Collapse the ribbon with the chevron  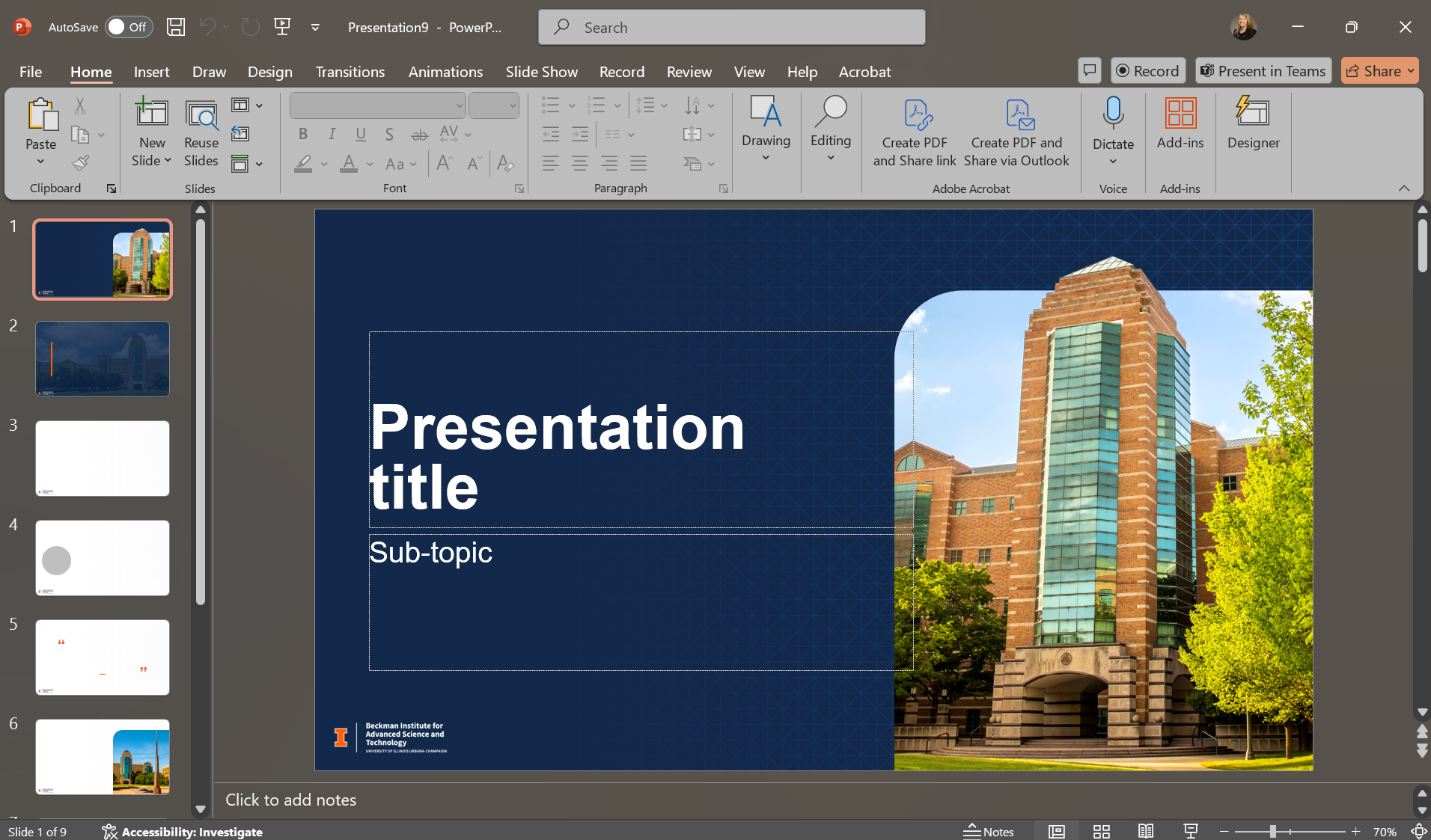(x=1403, y=188)
